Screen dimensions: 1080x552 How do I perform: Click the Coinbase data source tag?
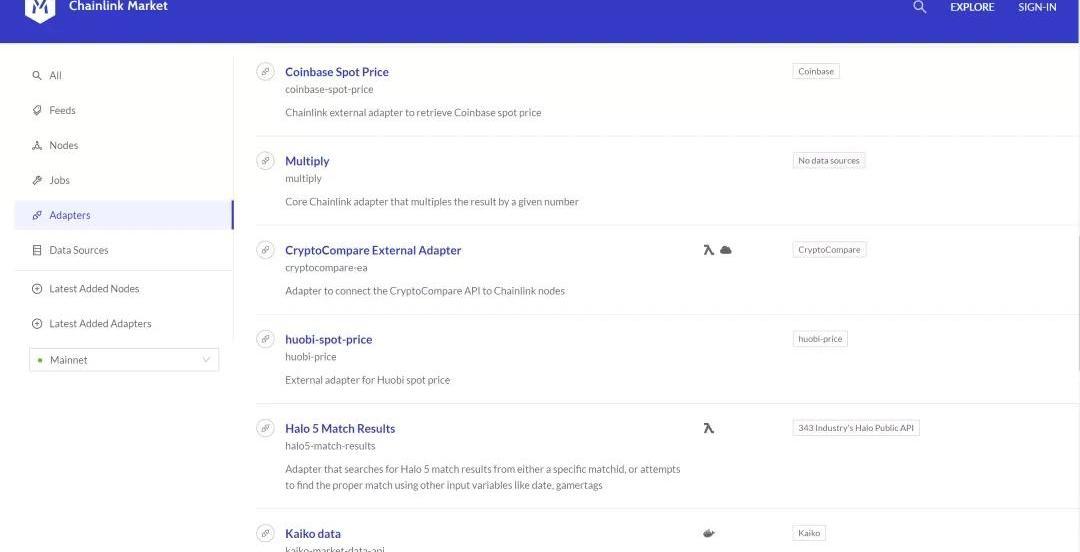tap(816, 71)
